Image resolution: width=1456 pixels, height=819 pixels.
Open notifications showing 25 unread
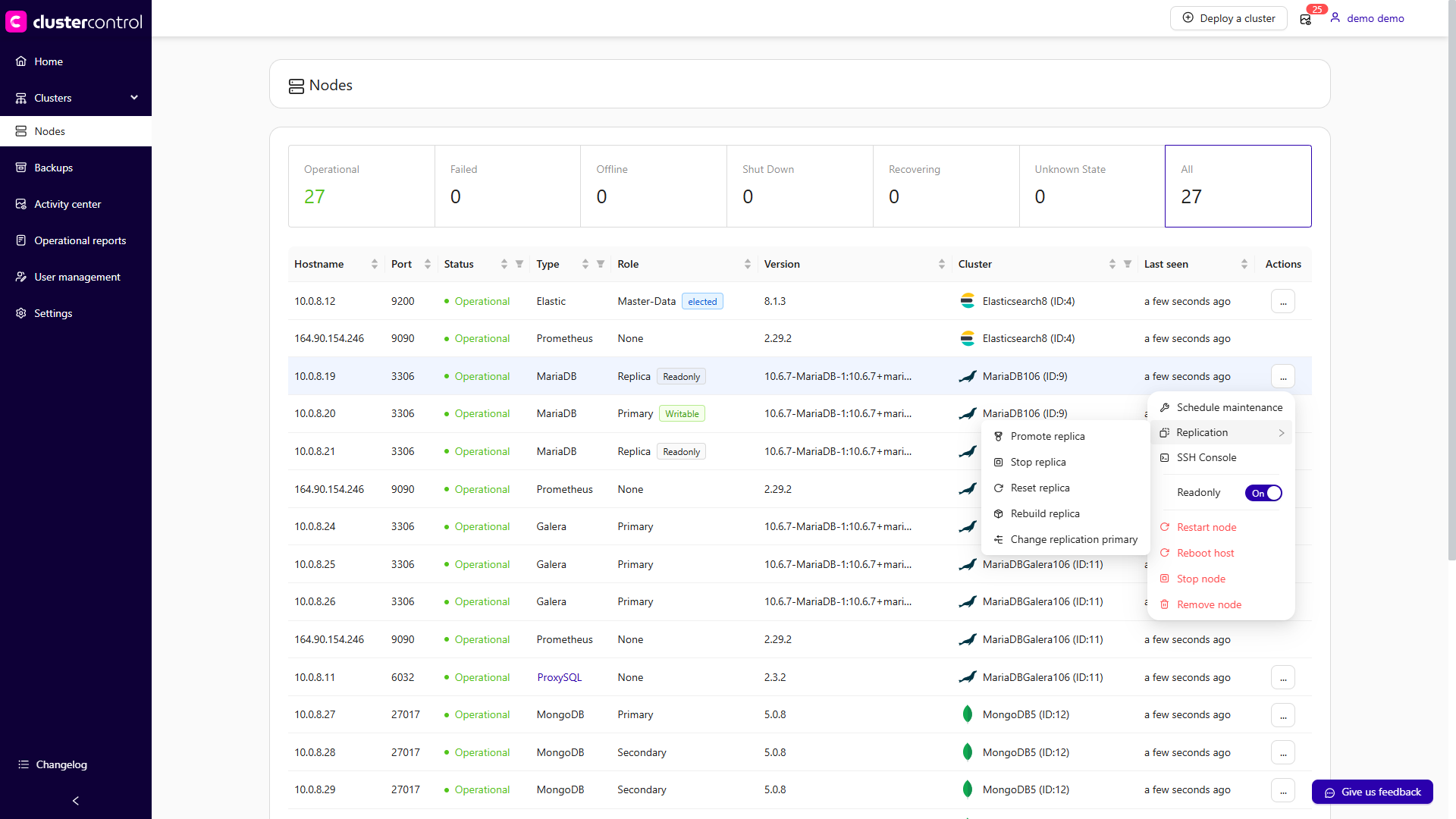1306,20
